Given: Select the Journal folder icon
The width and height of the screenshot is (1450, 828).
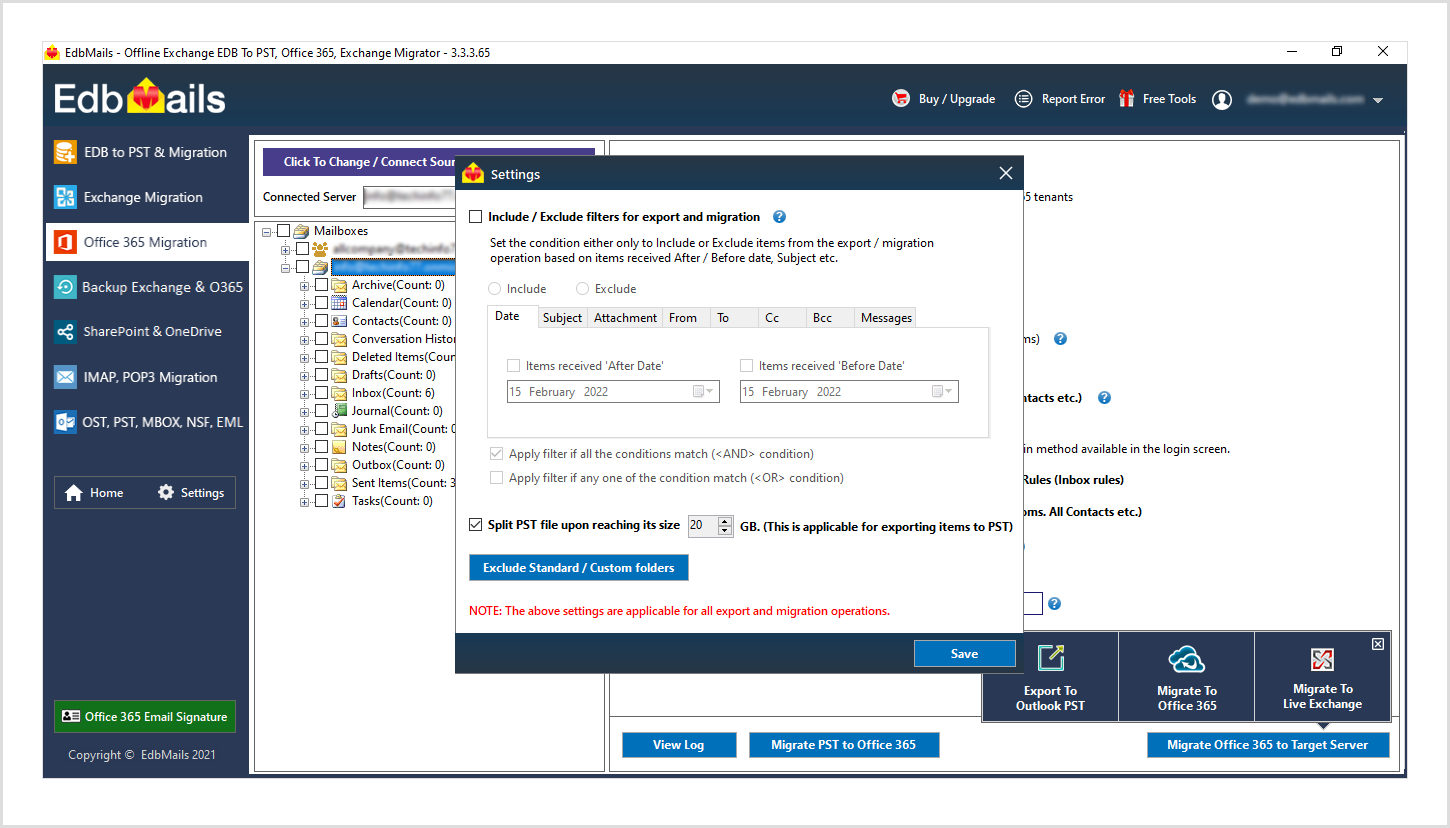Looking at the screenshot, I should click(339, 411).
